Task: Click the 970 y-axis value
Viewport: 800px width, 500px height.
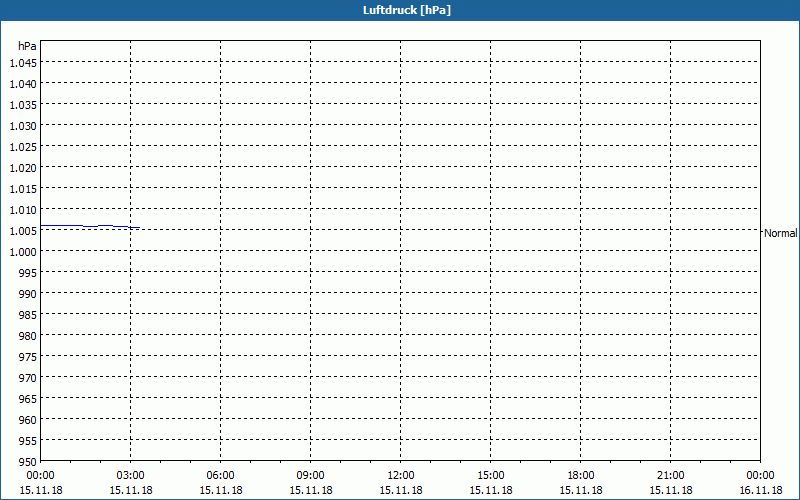Action: click(28, 378)
